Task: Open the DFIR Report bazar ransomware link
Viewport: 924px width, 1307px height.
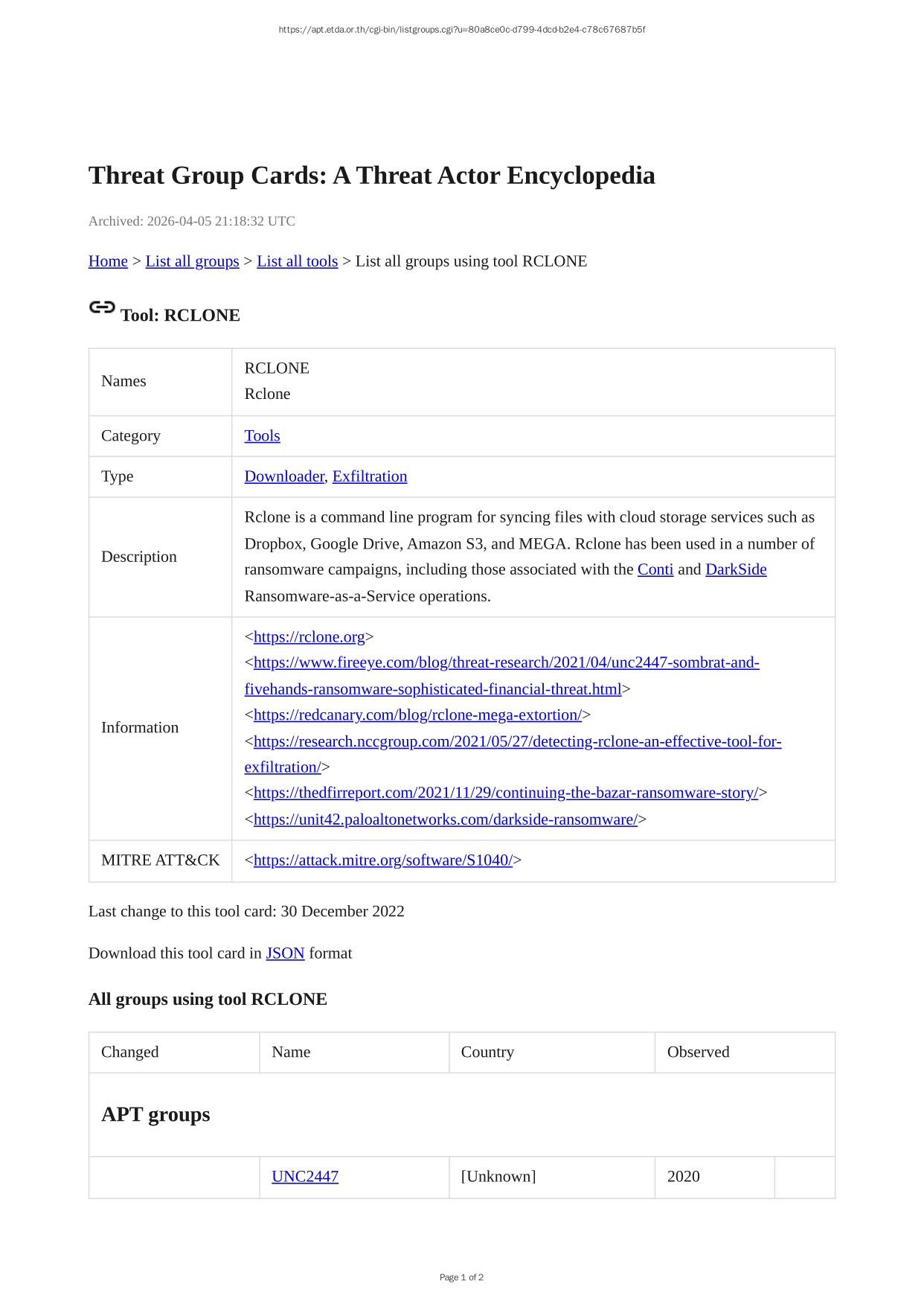Action: tap(506, 793)
